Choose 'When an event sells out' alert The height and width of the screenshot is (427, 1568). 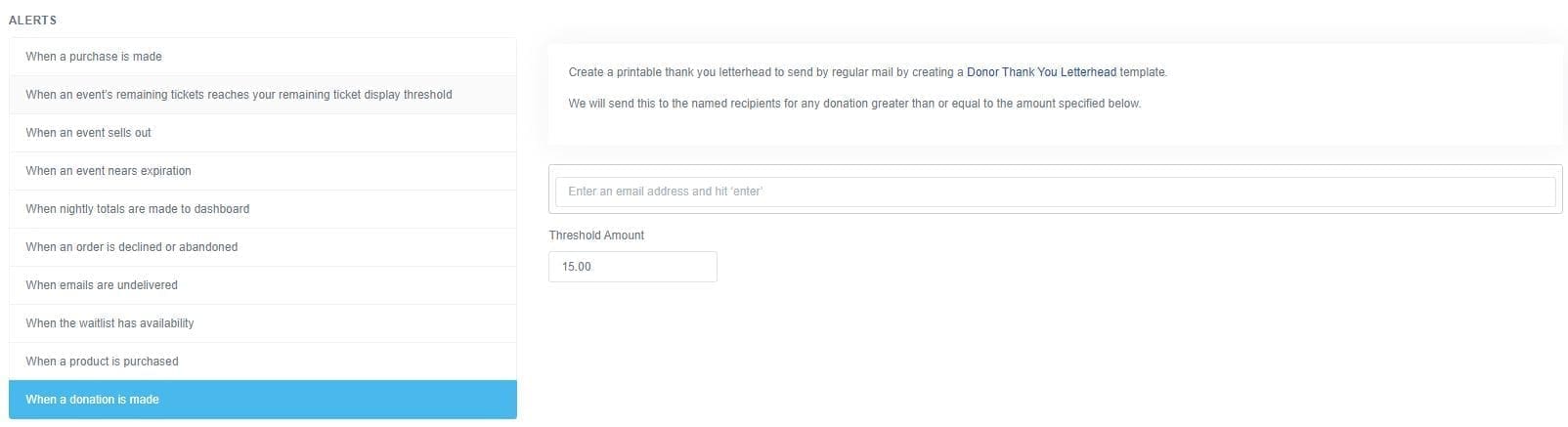pos(89,133)
